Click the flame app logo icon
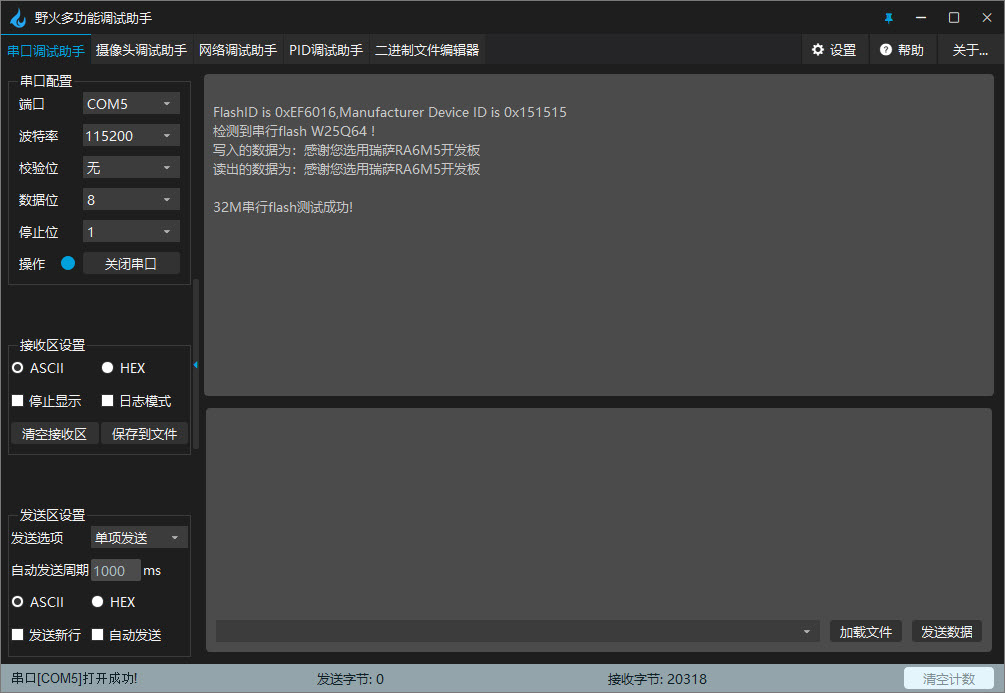This screenshot has width=1005, height=693. pos(17,18)
